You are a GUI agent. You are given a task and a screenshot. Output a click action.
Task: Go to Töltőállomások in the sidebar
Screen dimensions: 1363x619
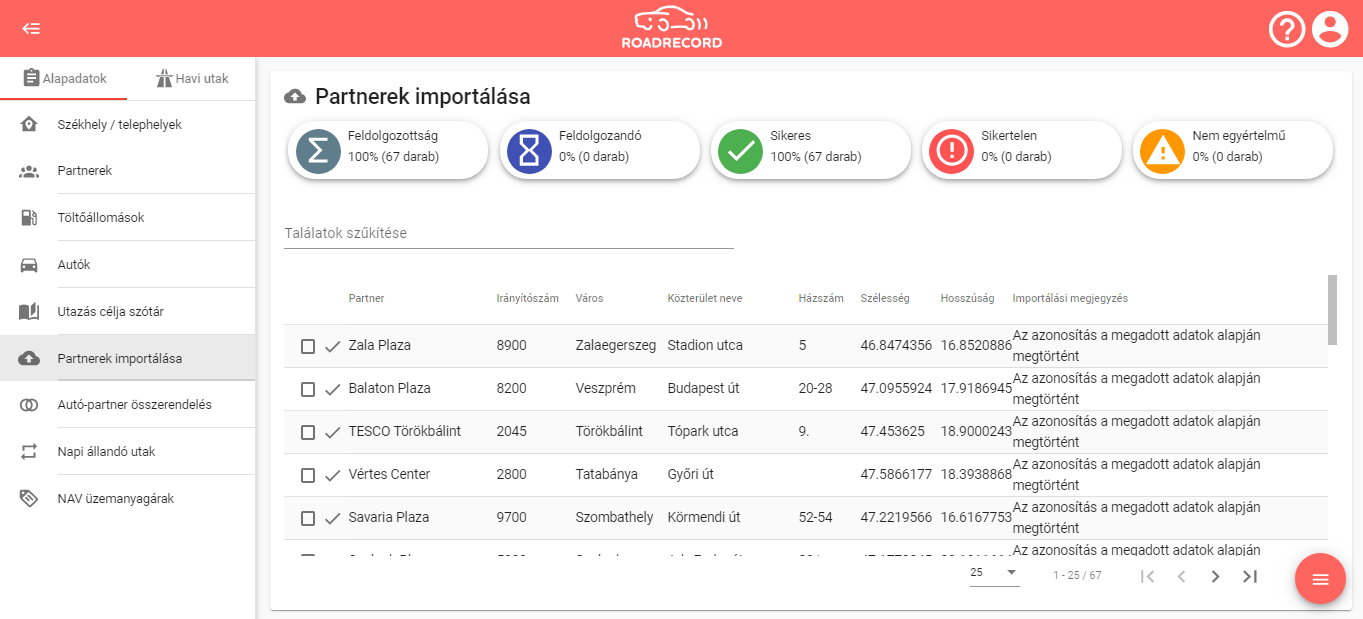(x=128, y=218)
